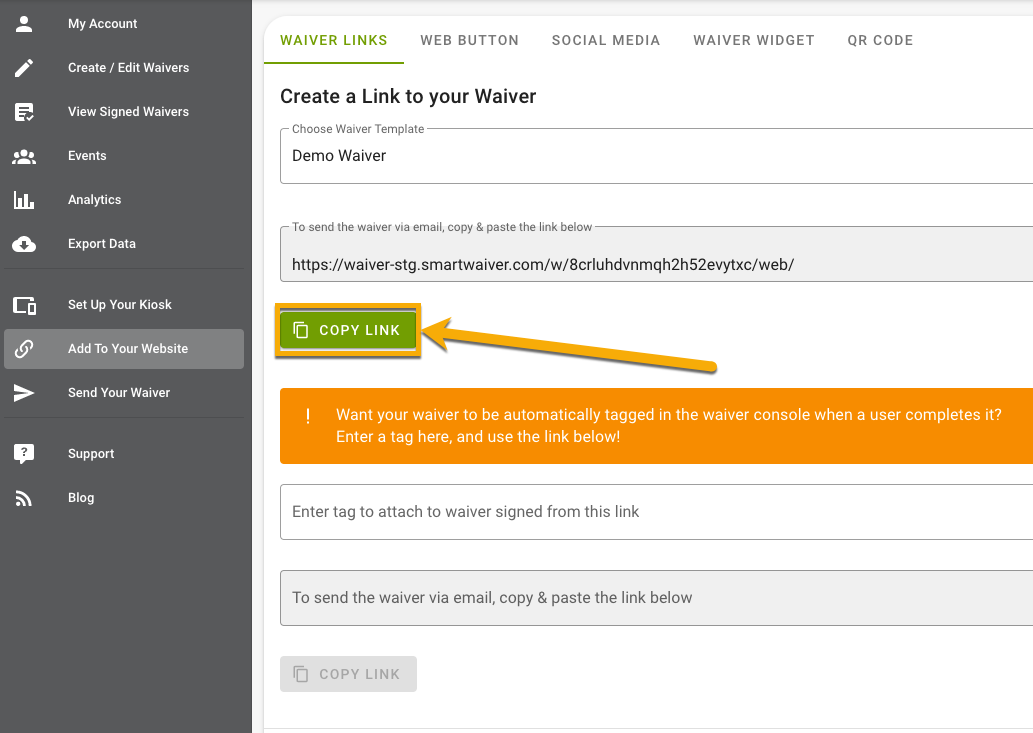Click the Export Data cloud download icon
This screenshot has height=733, width=1033.
click(x=24, y=244)
